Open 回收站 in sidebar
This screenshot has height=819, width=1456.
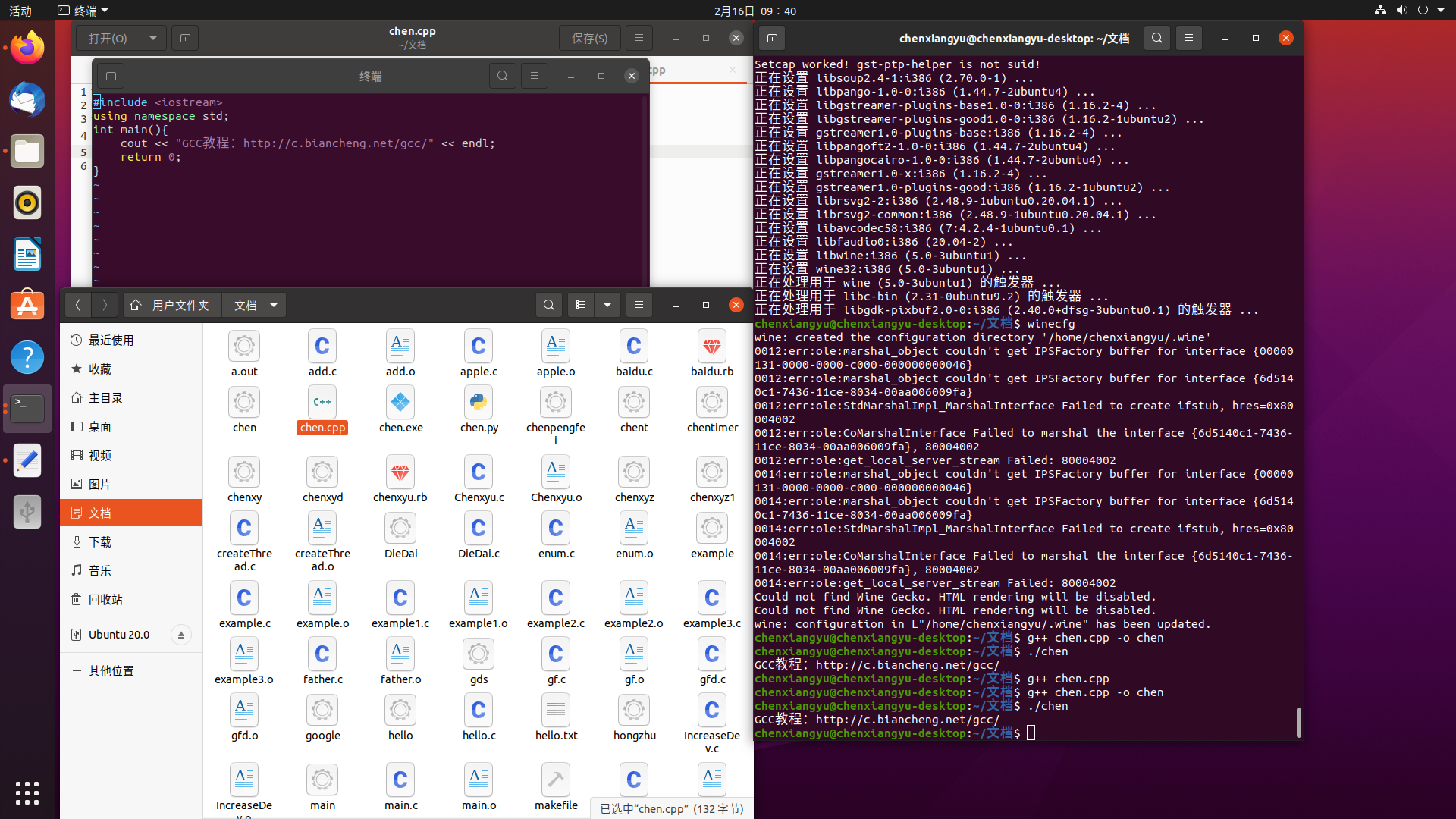pyautogui.click(x=131, y=599)
